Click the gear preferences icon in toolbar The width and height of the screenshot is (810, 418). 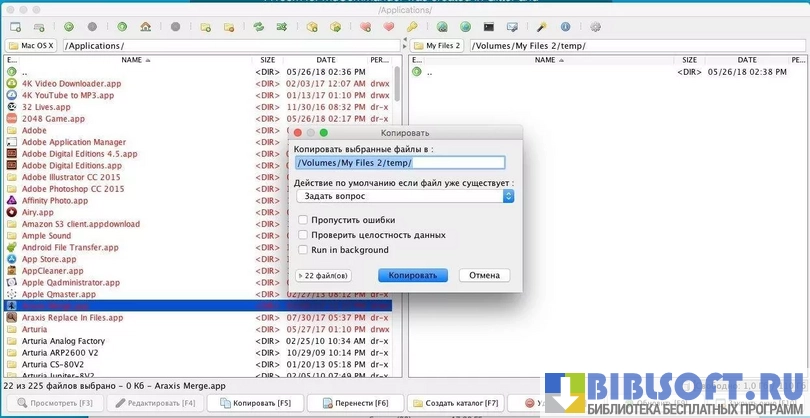(x=595, y=26)
